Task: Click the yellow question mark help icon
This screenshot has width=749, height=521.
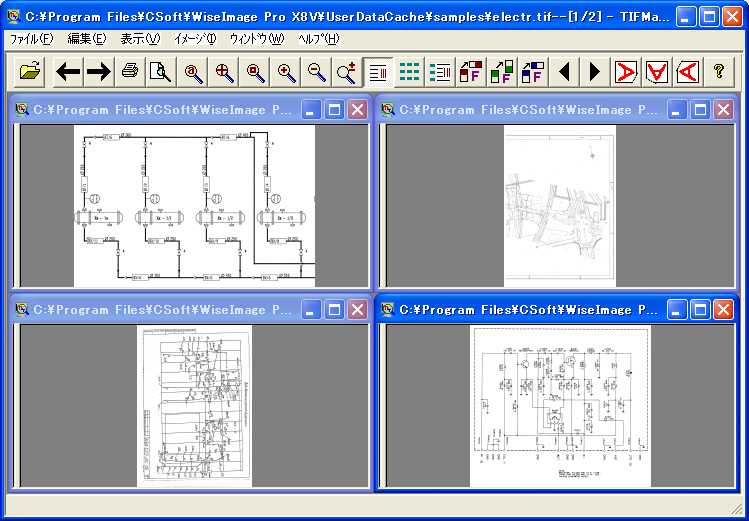Action: pyautogui.click(x=718, y=71)
